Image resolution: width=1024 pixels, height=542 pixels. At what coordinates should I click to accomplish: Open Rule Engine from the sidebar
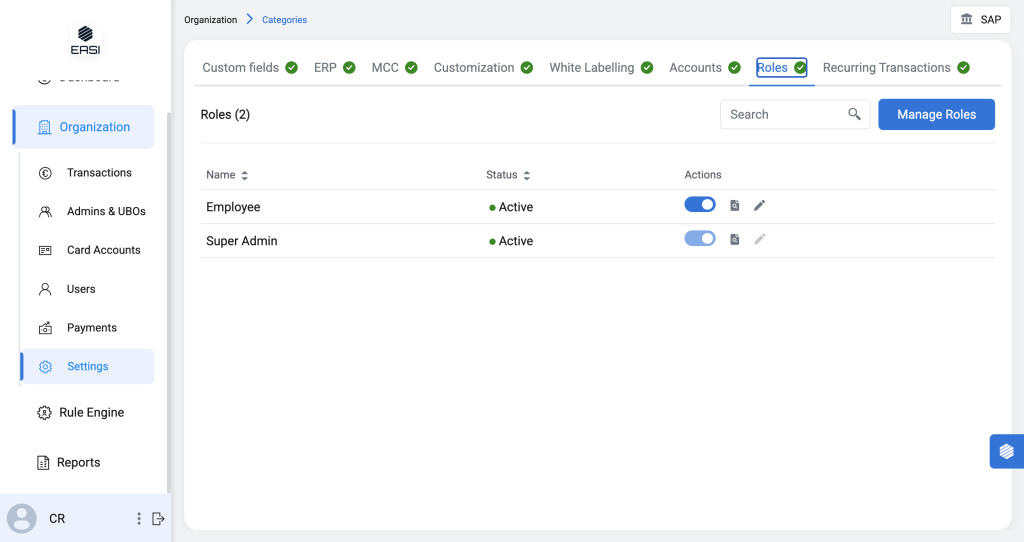pyautogui.click(x=91, y=412)
